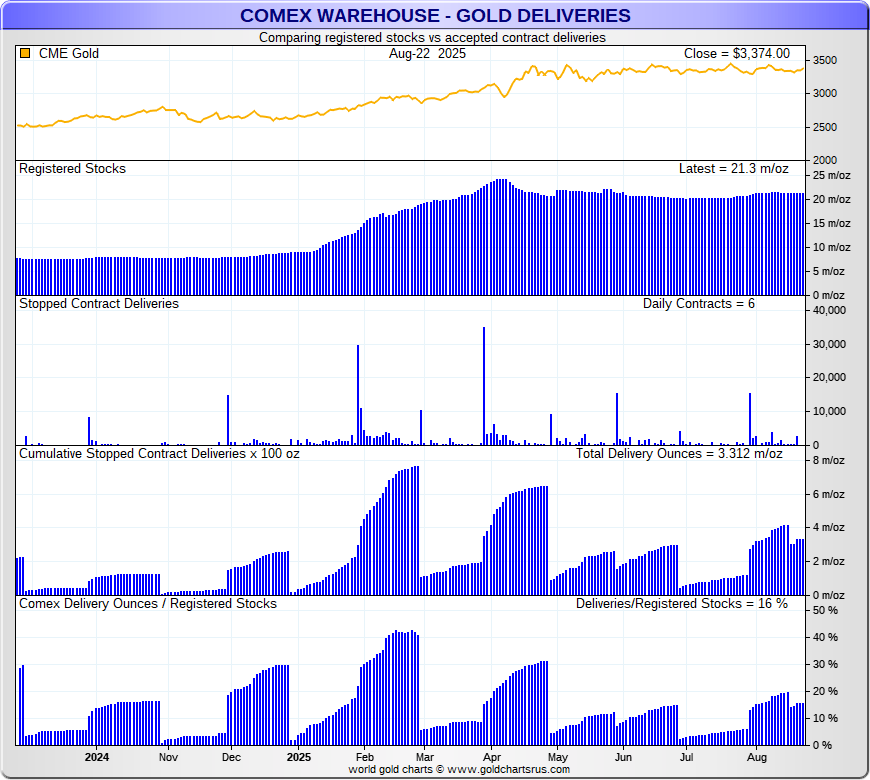The width and height of the screenshot is (870, 780).
Task: Click the Cumulative Stopped Contract Deliveries label
Action: click(159, 454)
